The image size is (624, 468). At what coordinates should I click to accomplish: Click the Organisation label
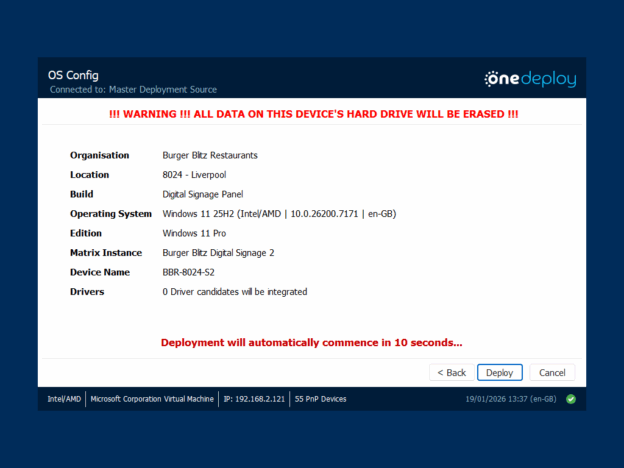click(x=99, y=155)
